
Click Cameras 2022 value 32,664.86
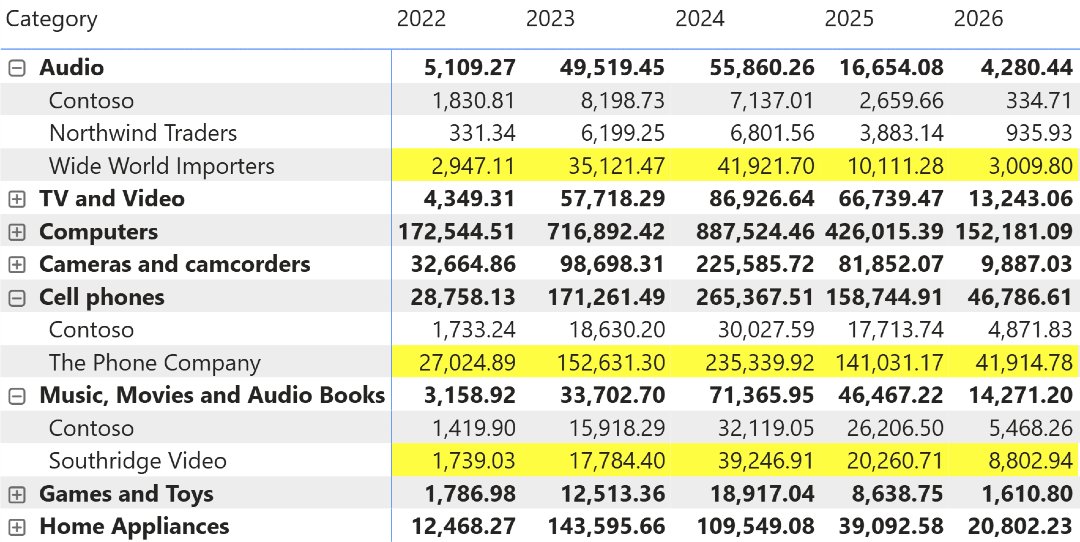(464, 264)
